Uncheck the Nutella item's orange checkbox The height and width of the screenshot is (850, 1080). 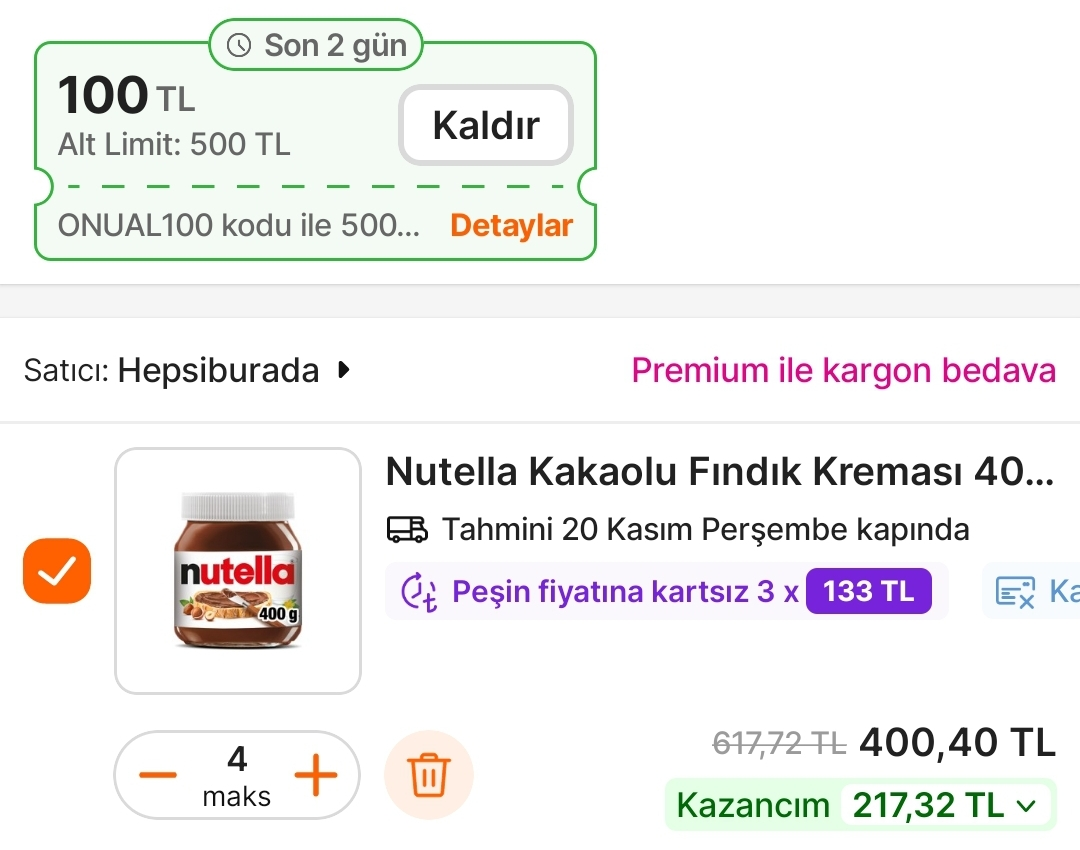[x=57, y=571]
